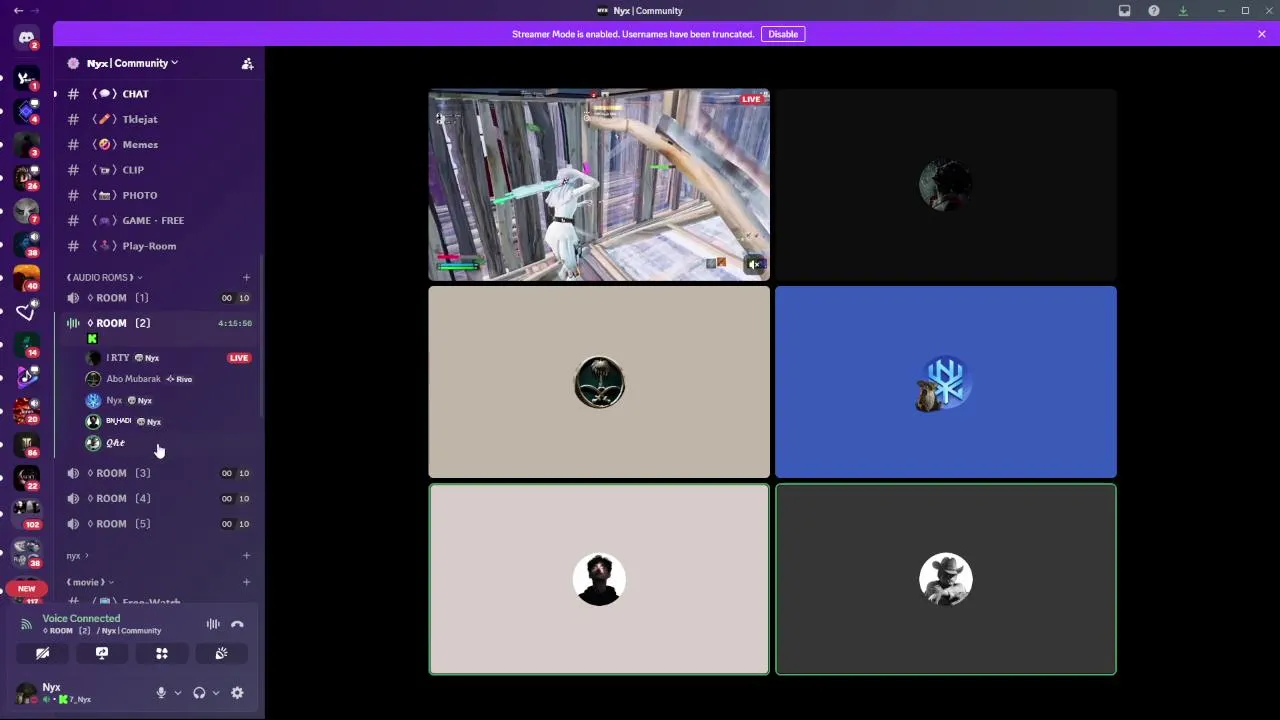Click the download update arrow icon
This screenshot has width=1280, height=720.
1183,11
